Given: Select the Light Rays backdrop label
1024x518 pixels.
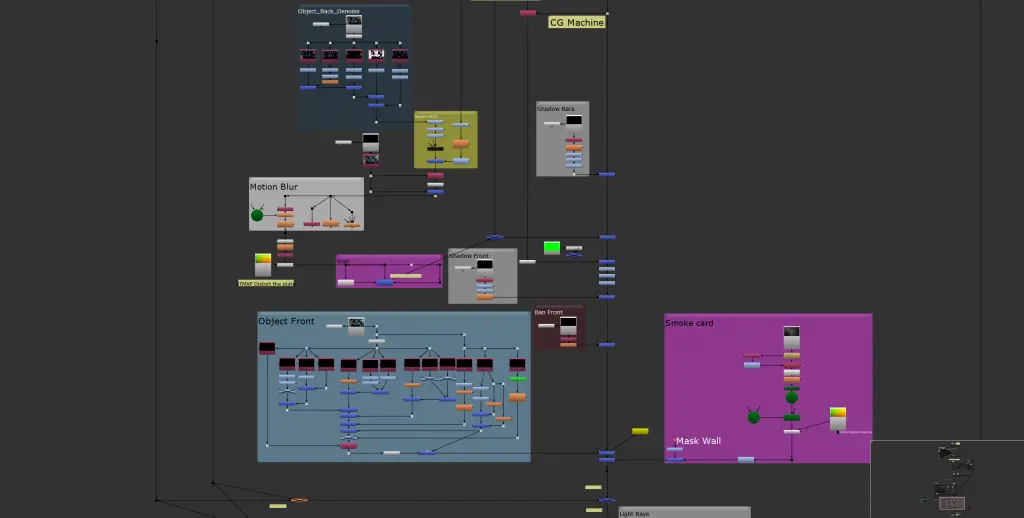Looking at the screenshot, I should point(634,514).
